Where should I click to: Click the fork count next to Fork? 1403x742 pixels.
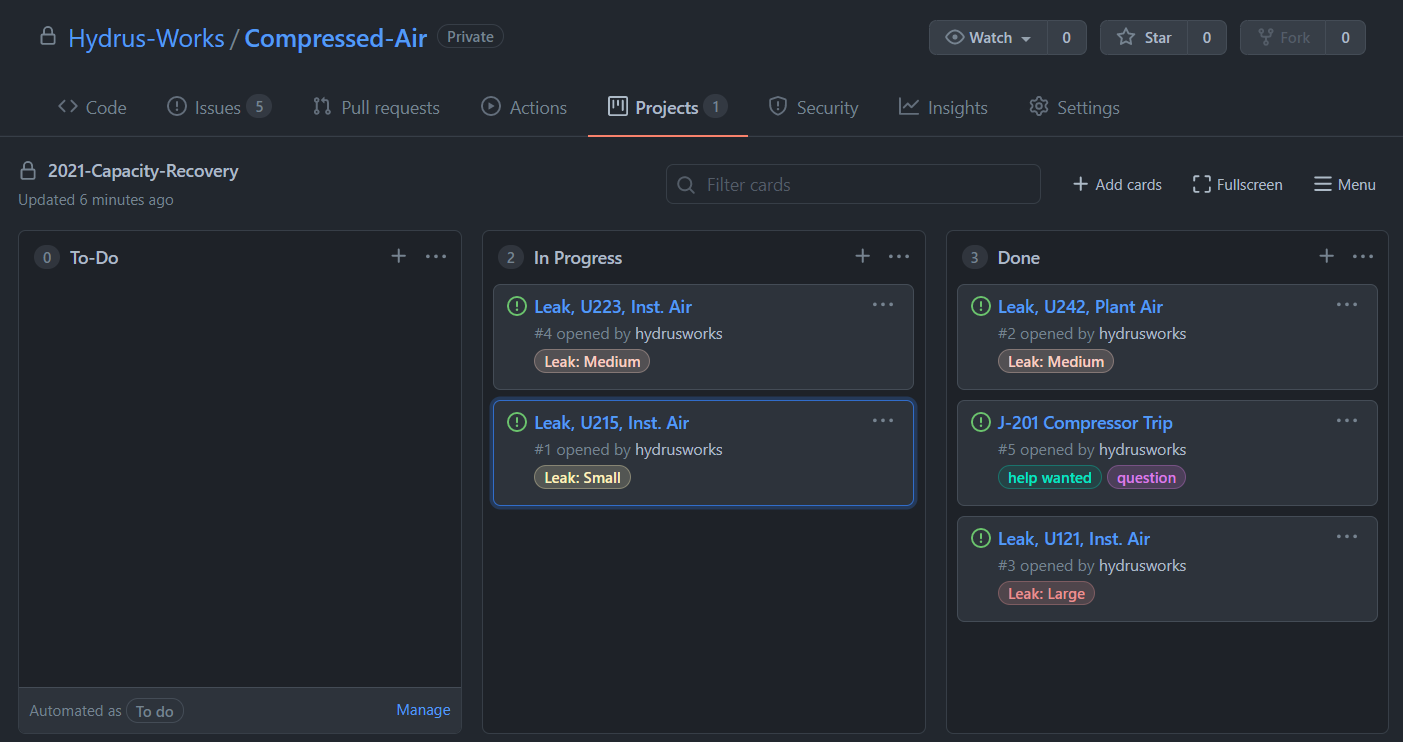pos(1345,37)
